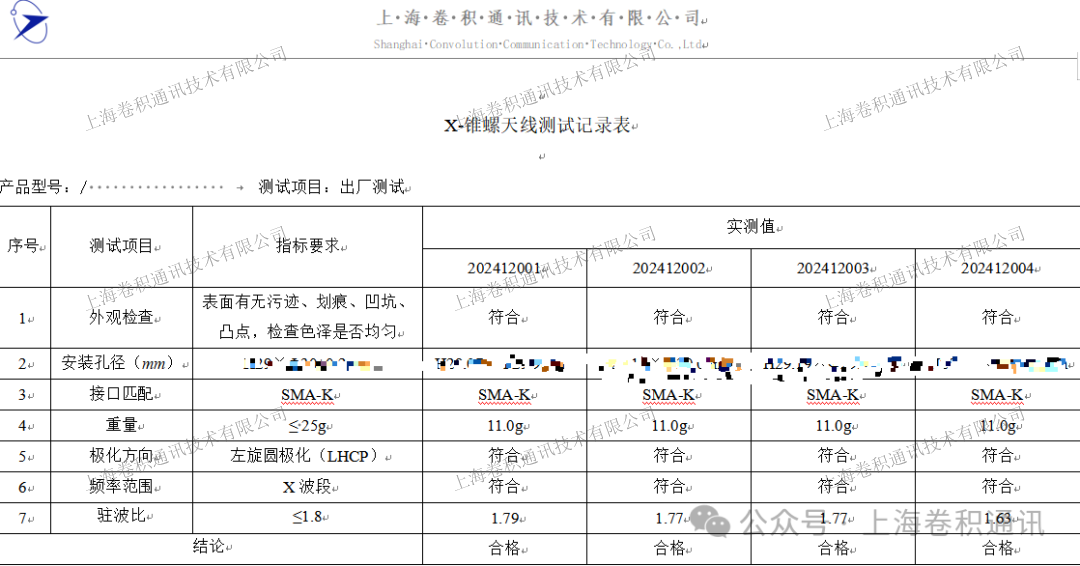This screenshot has width=1080, height=566.
Task: Select the X 波段 requirement cell
Action: point(307,487)
